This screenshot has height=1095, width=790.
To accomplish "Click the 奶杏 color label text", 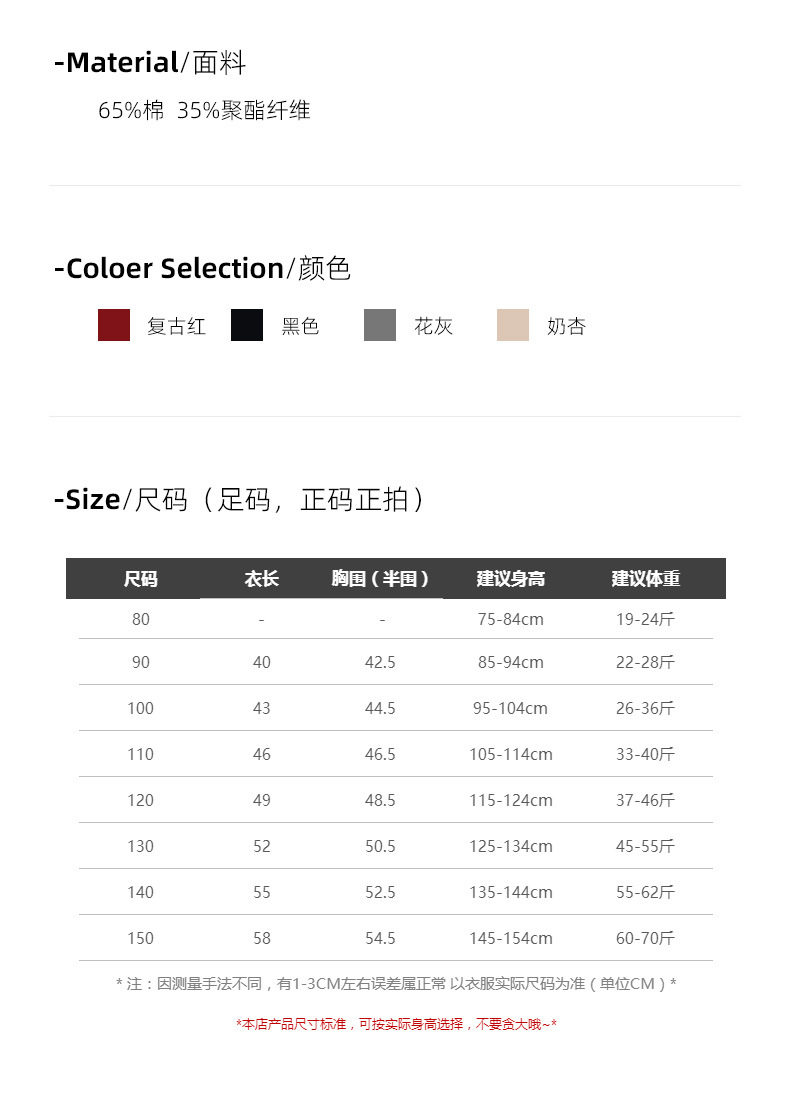I will point(566,326).
